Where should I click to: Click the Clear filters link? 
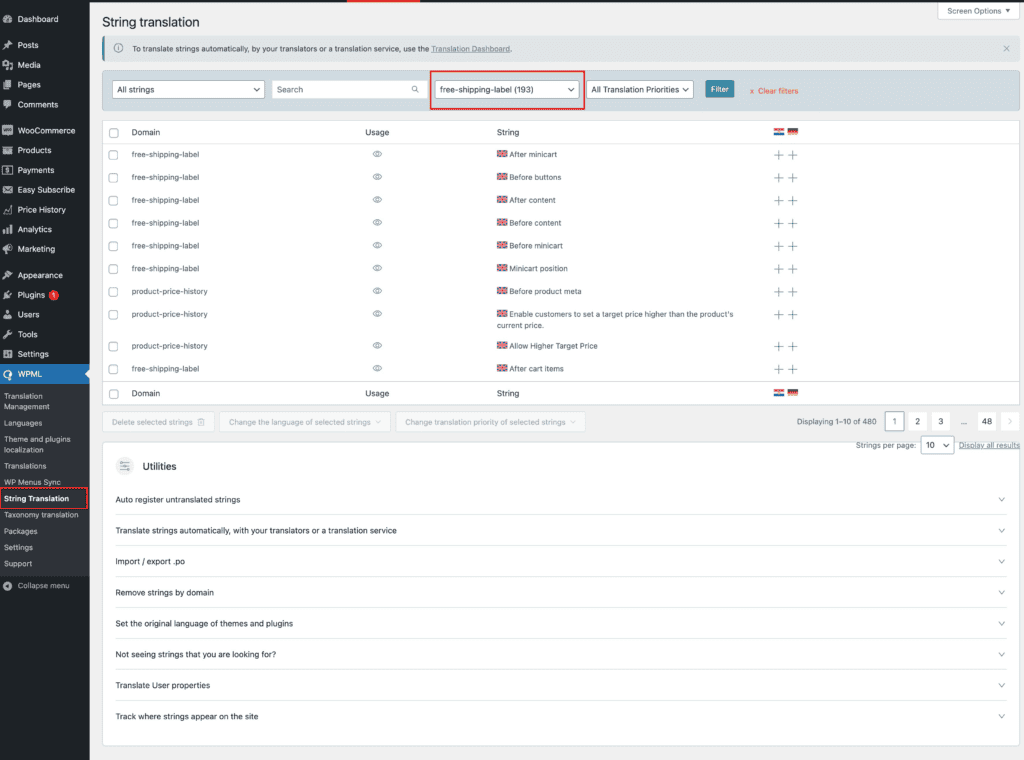[777, 91]
